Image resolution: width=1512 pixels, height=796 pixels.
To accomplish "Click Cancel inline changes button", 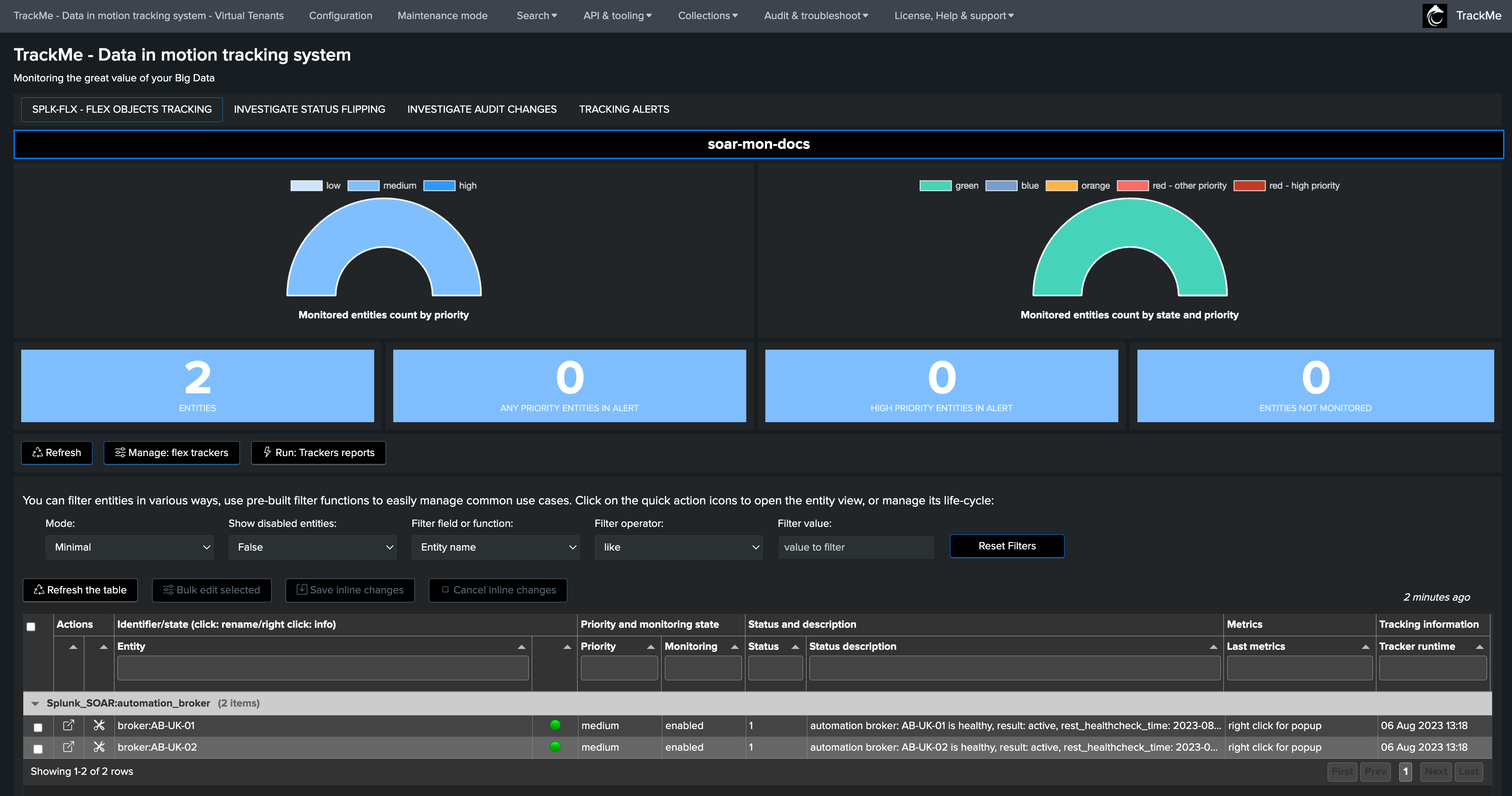I will pyautogui.click(x=498, y=590).
